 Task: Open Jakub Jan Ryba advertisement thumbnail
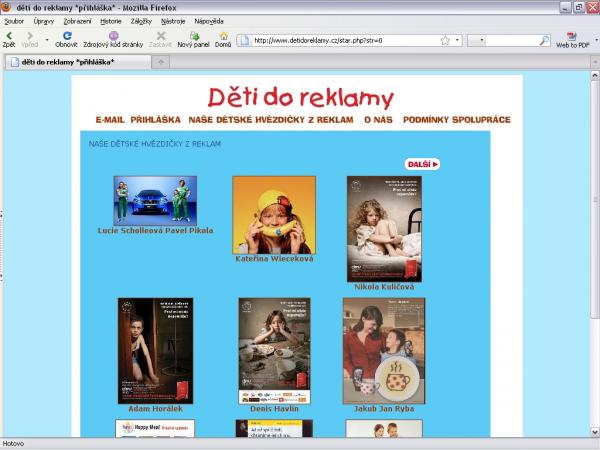384,351
